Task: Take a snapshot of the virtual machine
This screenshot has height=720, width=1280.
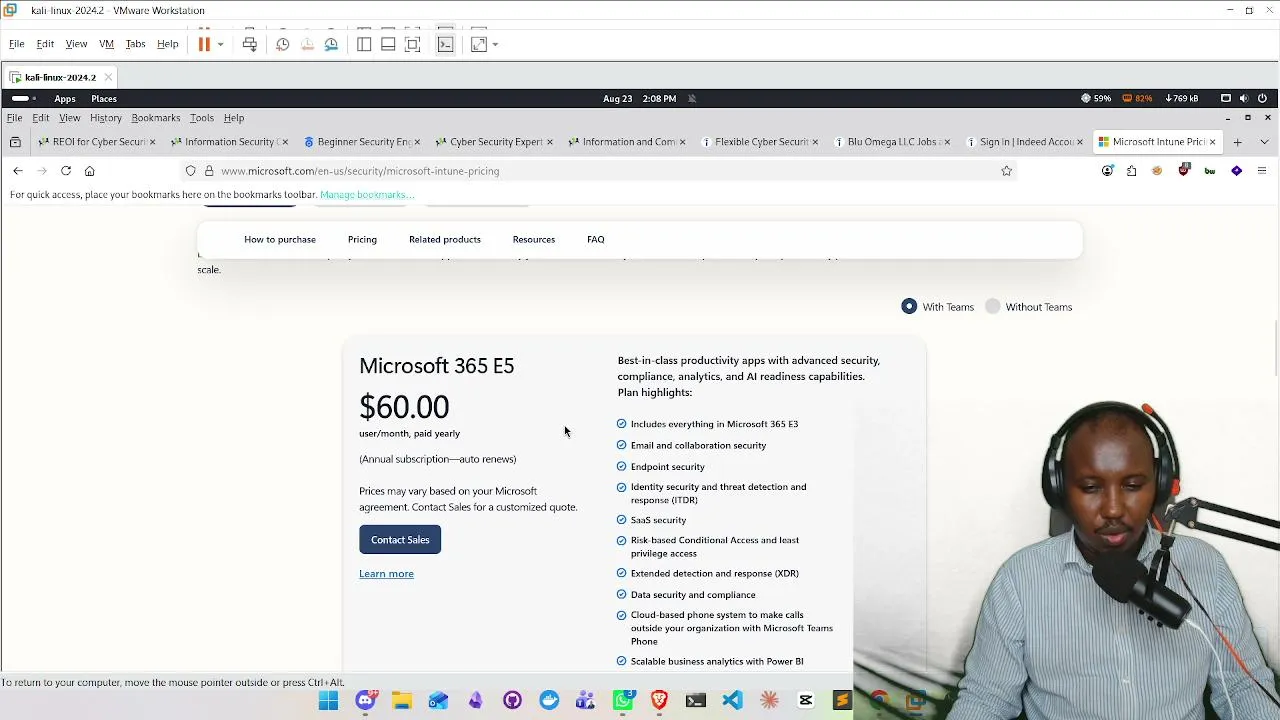Action: (283, 44)
